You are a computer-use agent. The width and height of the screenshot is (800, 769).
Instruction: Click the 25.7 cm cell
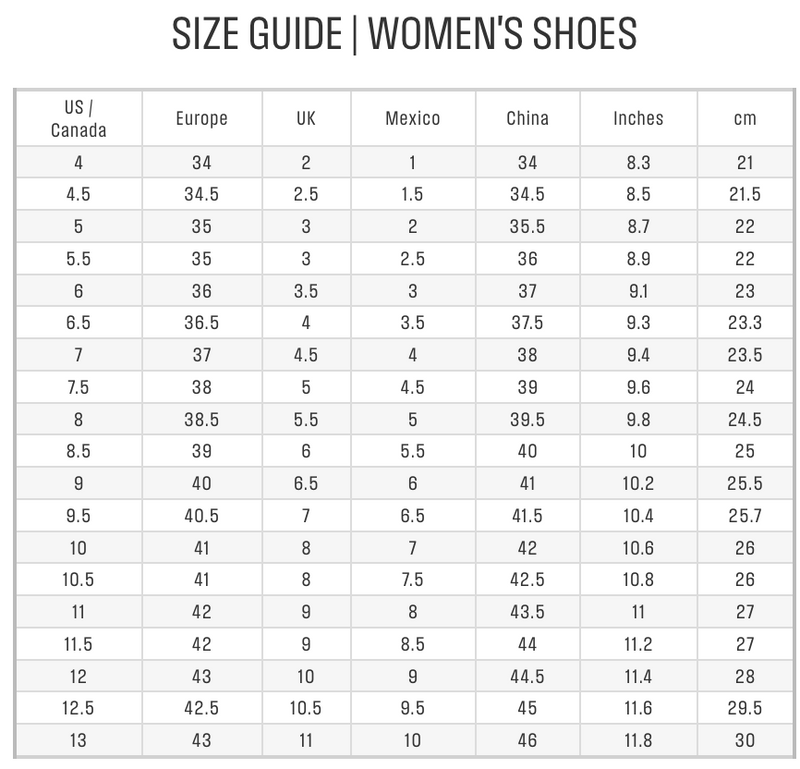[744, 516]
